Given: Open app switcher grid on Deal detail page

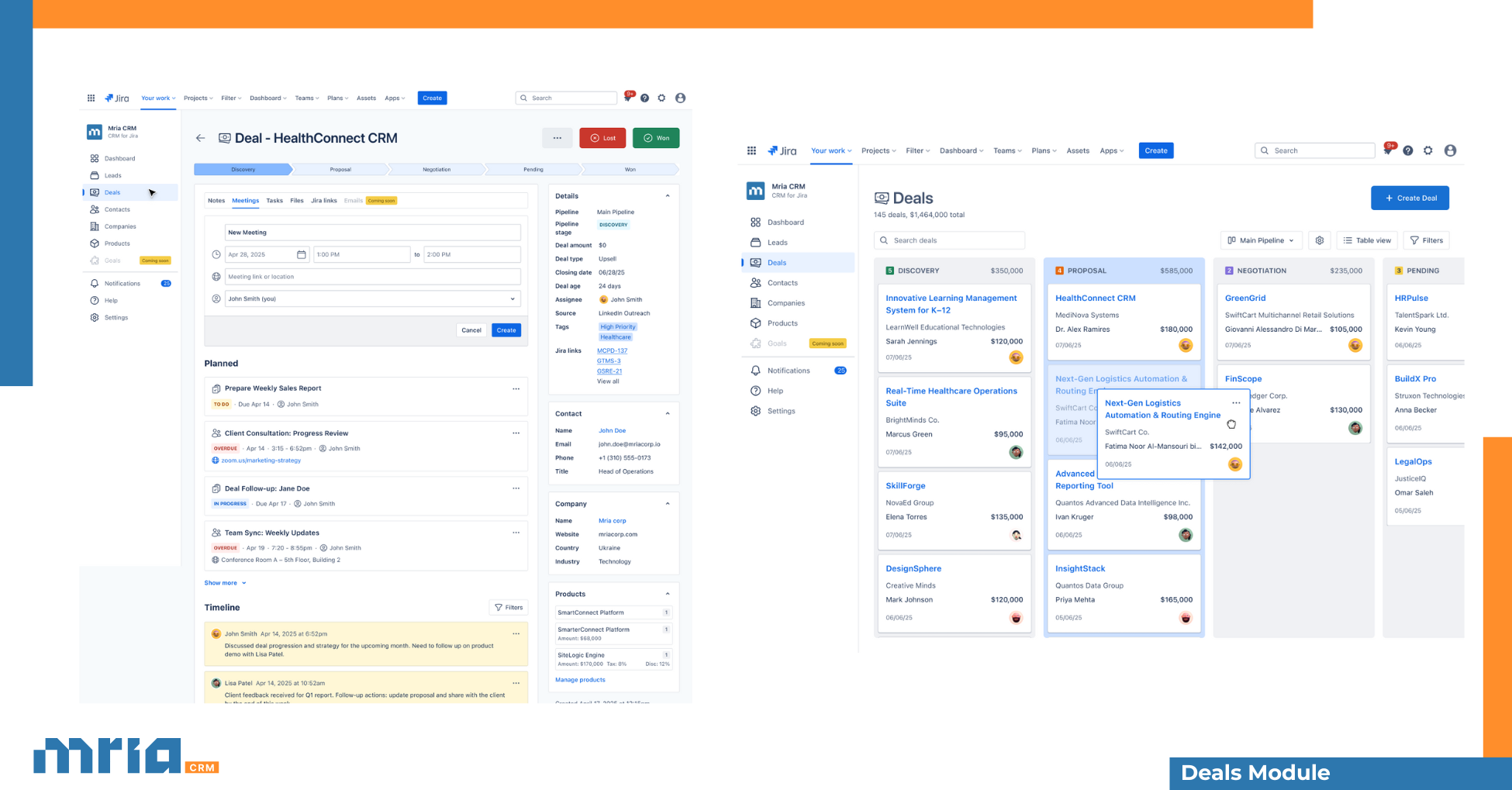Looking at the screenshot, I should tap(91, 98).
